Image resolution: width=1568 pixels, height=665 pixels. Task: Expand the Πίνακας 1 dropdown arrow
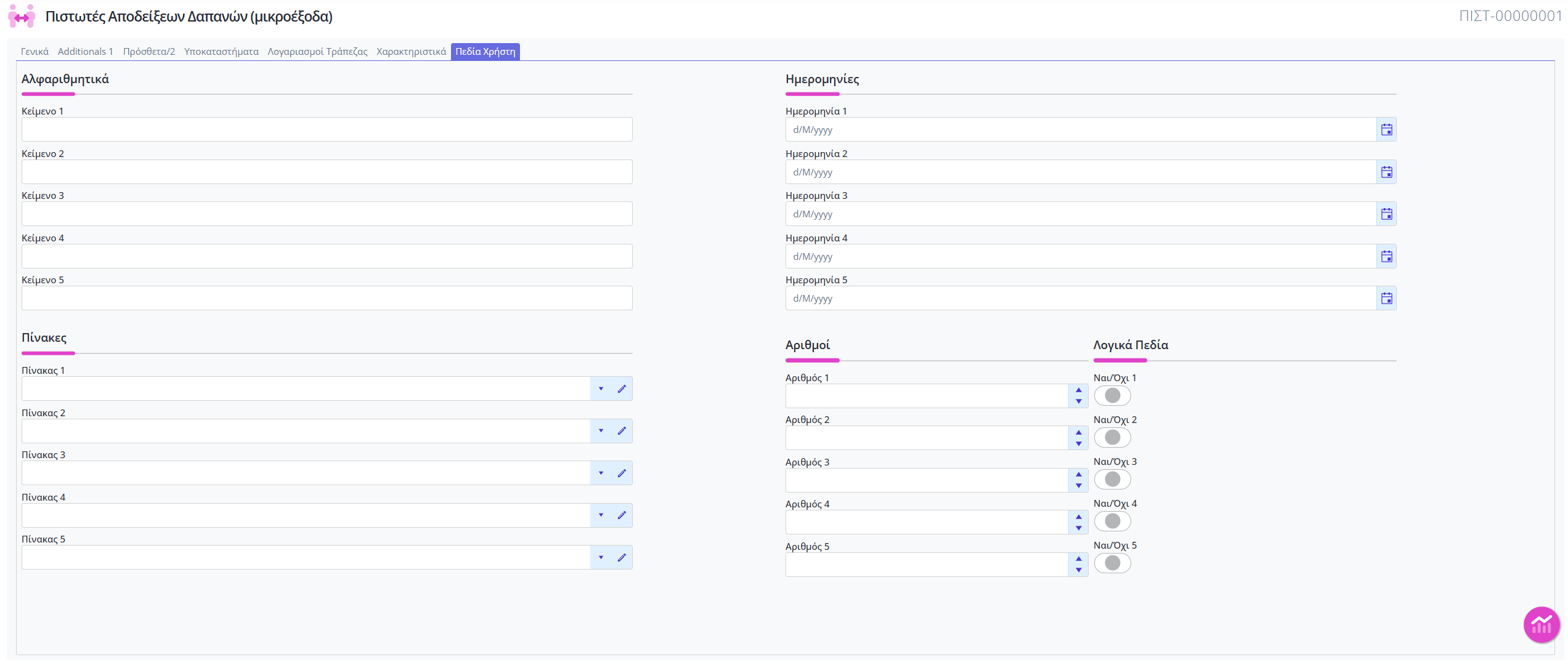pos(601,389)
